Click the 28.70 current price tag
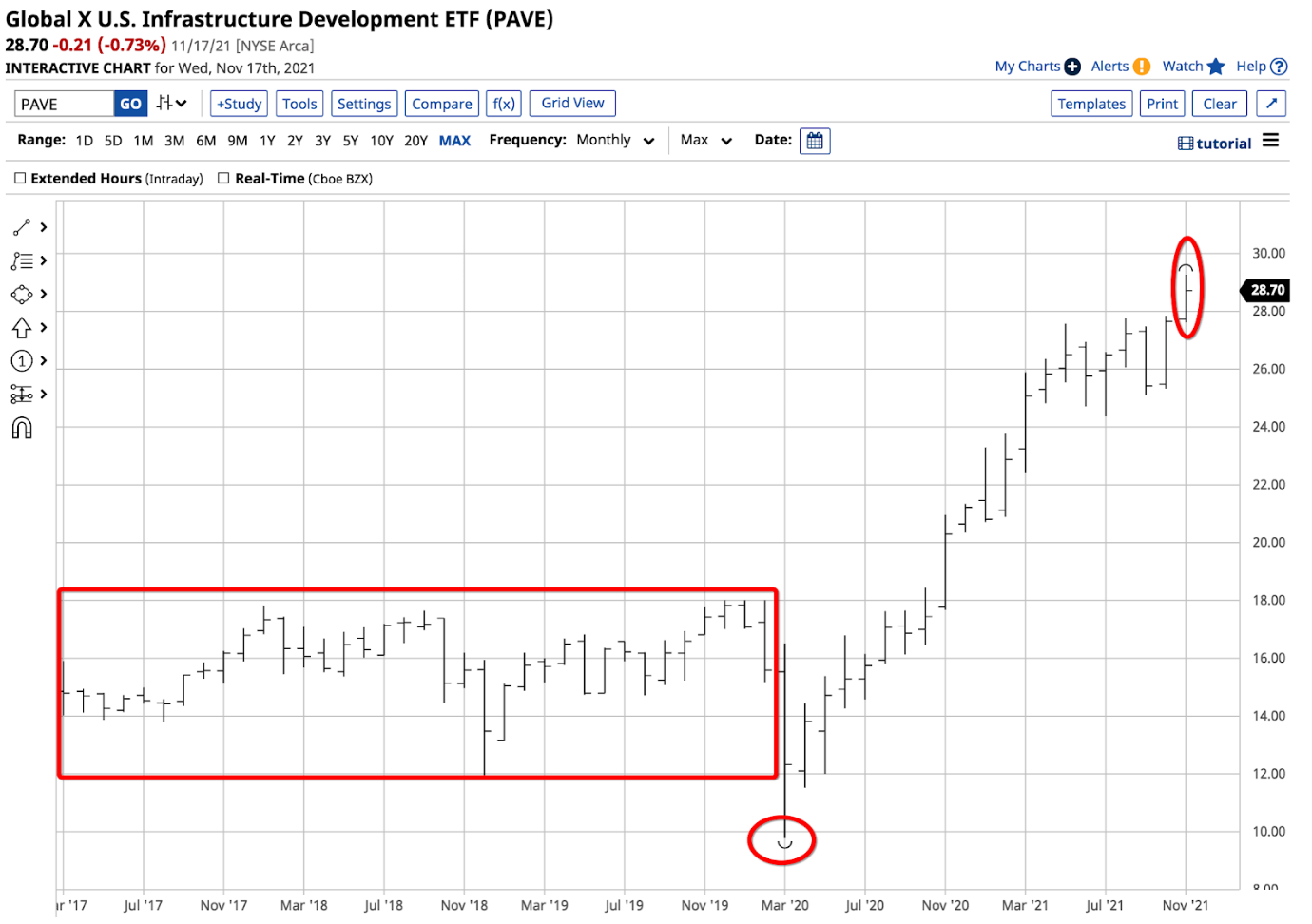The image size is (1312, 924). (x=1265, y=290)
